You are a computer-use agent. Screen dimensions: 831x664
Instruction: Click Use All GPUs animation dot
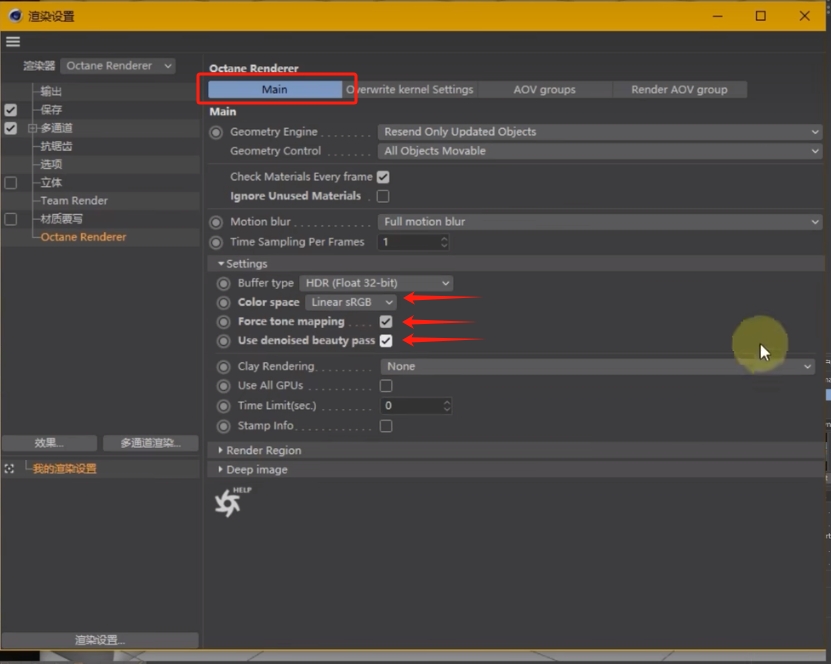coord(224,386)
